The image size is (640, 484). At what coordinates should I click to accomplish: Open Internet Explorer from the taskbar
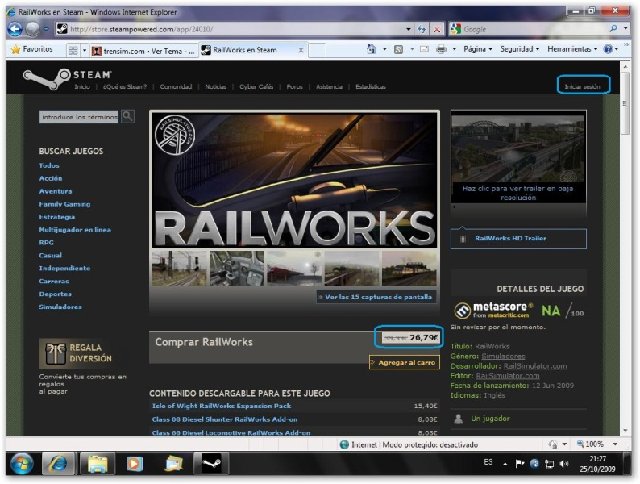click(x=59, y=464)
